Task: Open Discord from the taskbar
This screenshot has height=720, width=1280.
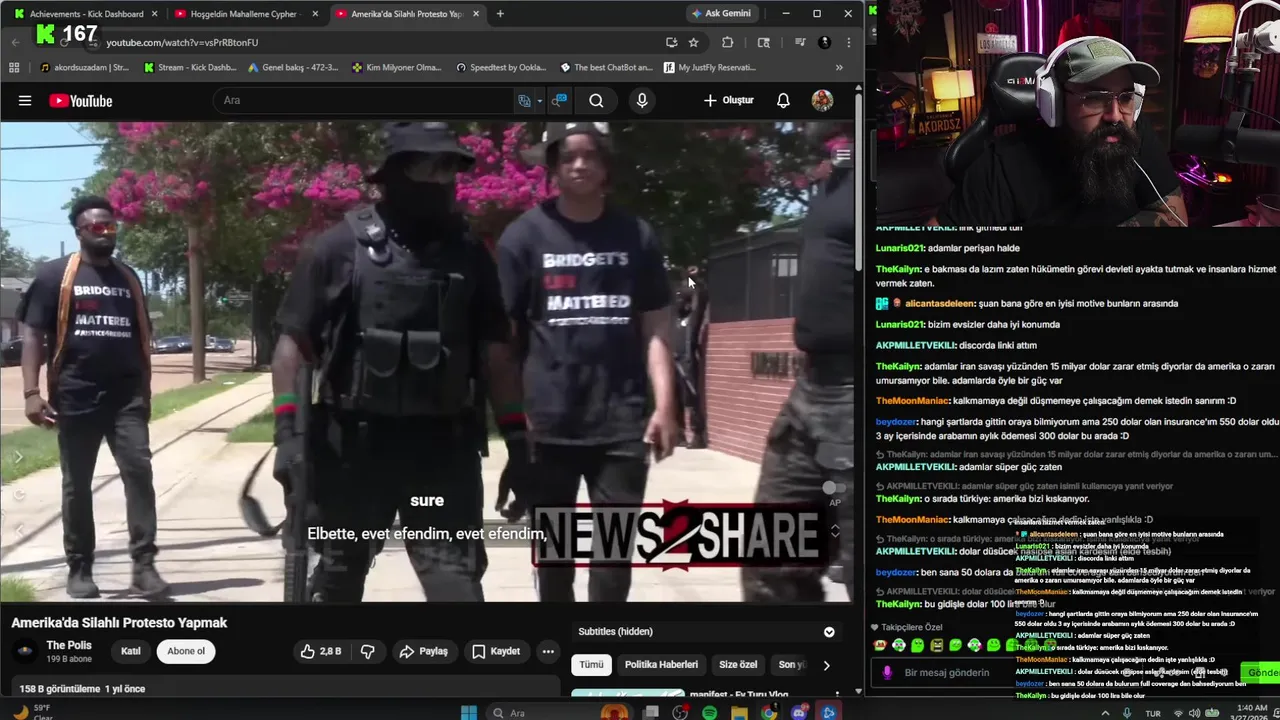Action: click(x=799, y=712)
